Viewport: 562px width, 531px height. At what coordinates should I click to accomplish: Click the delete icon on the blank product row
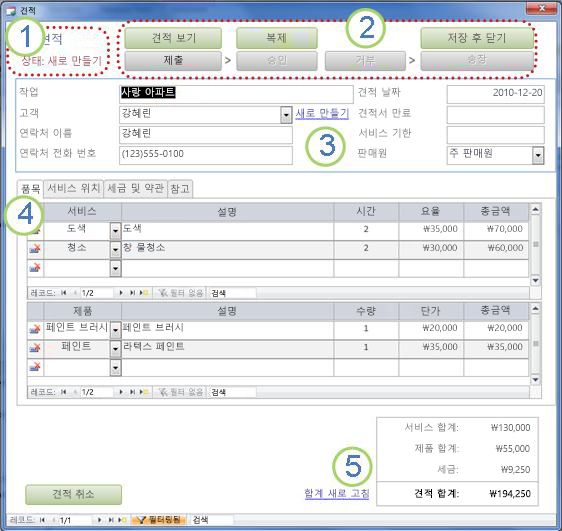pos(35,367)
